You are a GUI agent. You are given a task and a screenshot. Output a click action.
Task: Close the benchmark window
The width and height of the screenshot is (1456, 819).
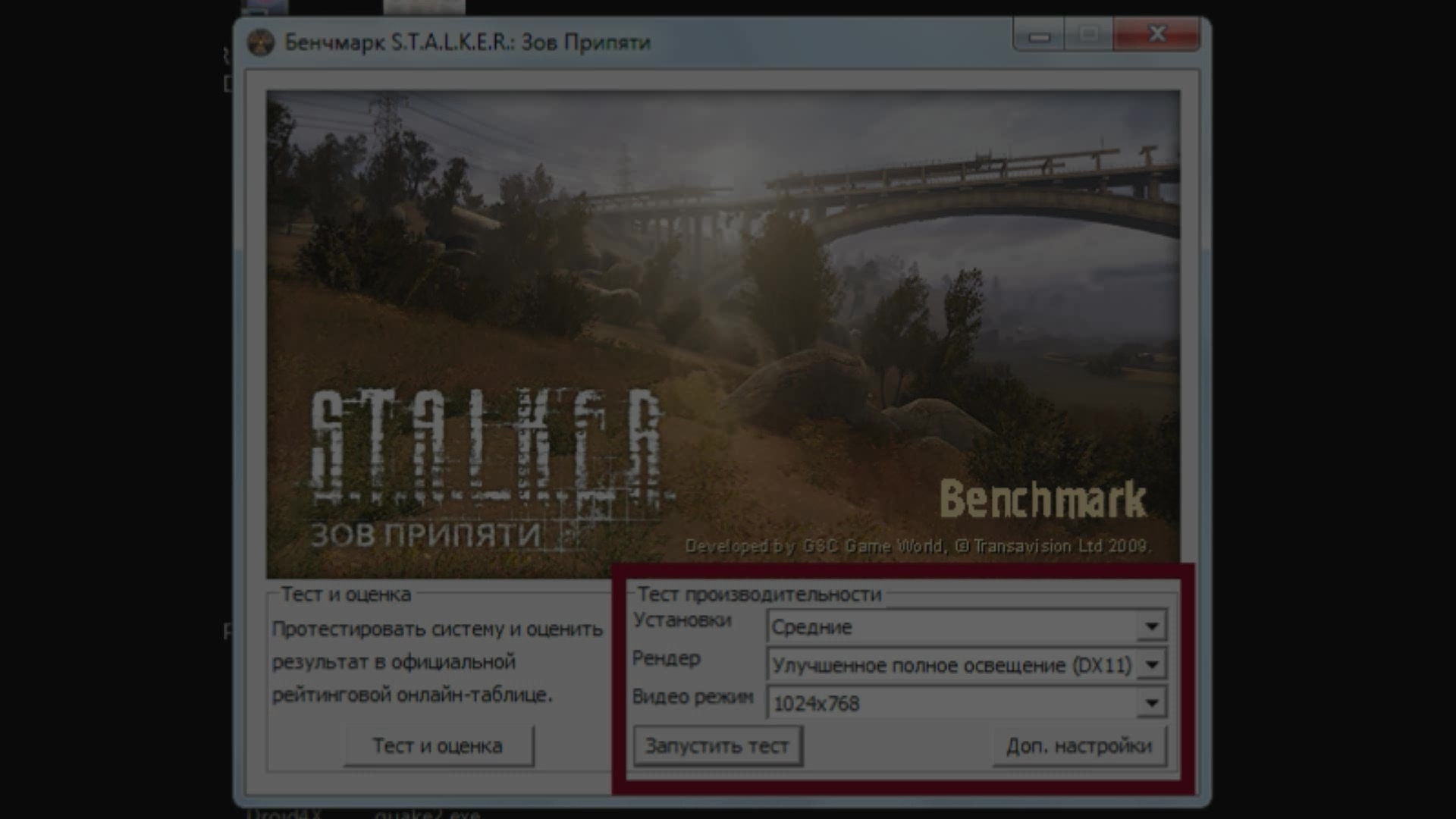point(1157,35)
